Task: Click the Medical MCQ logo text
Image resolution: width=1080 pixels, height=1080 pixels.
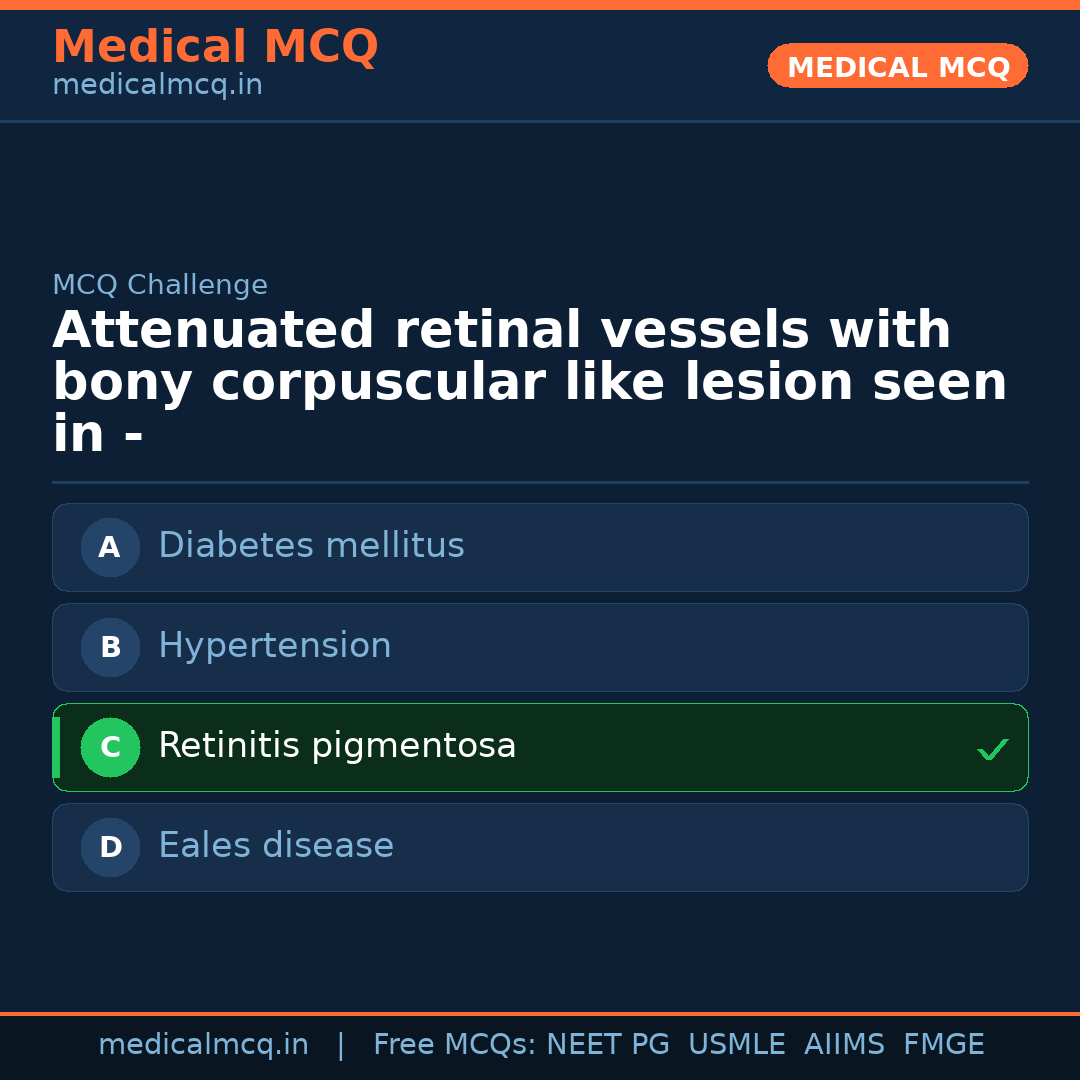Action: [x=215, y=46]
